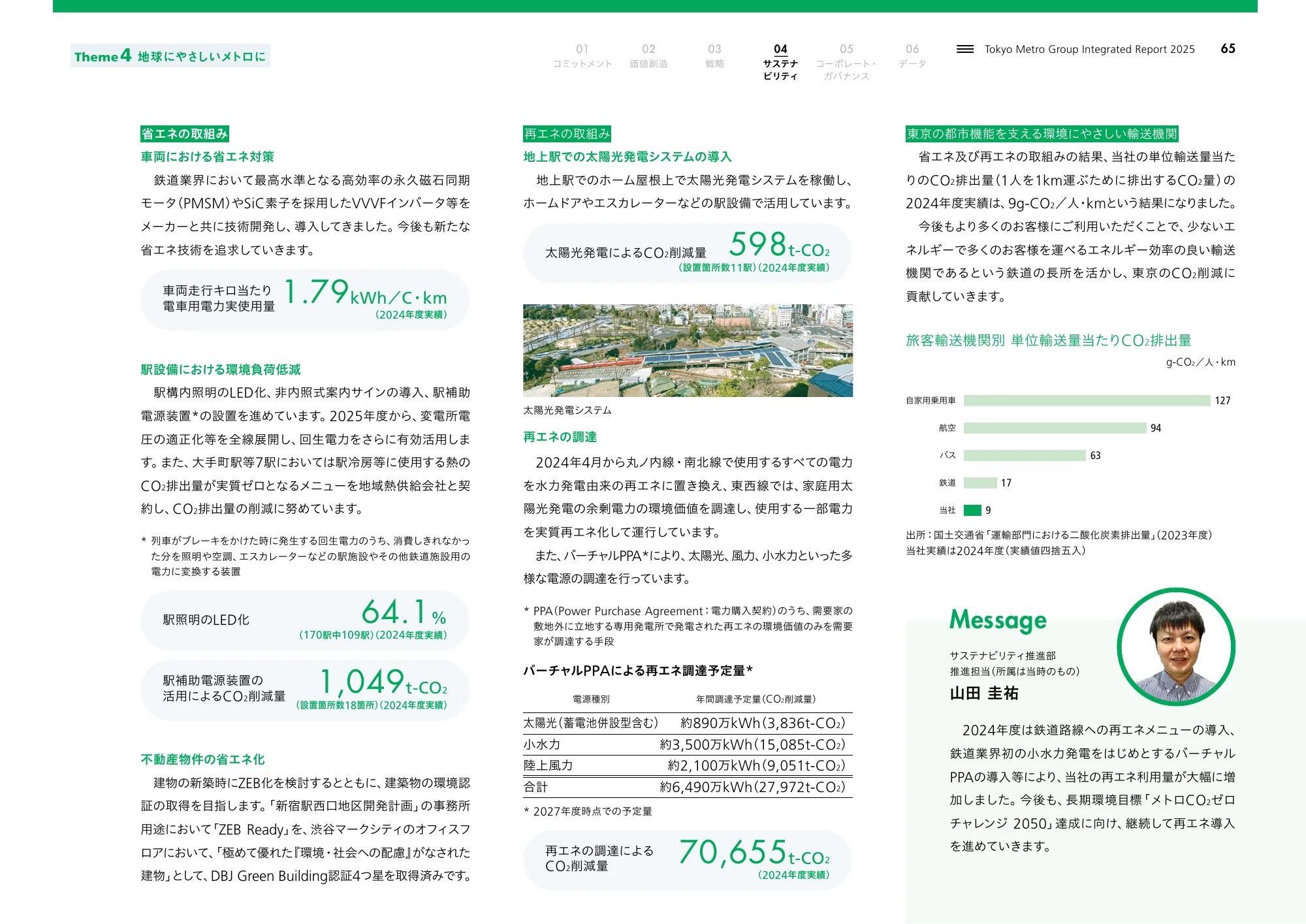Click the 地上駅での太陽光発電システムの導入 subheading
This screenshot has height=924, width=1306.
tap(628, 157)
